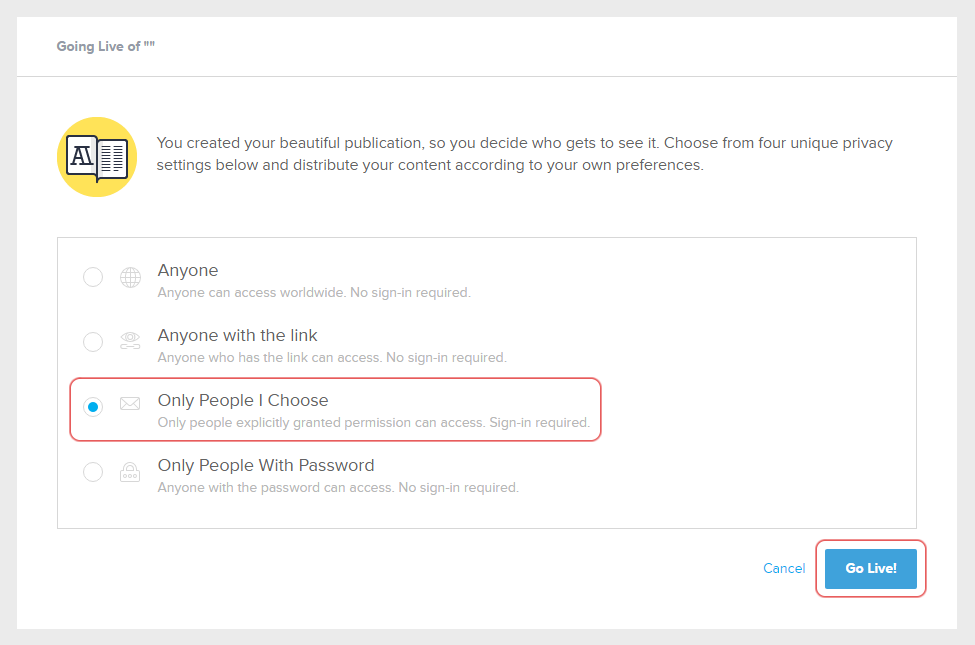Click "Anyone with the password can access" description
This screenshot has height=645, width=975.
tap(338, 488)
